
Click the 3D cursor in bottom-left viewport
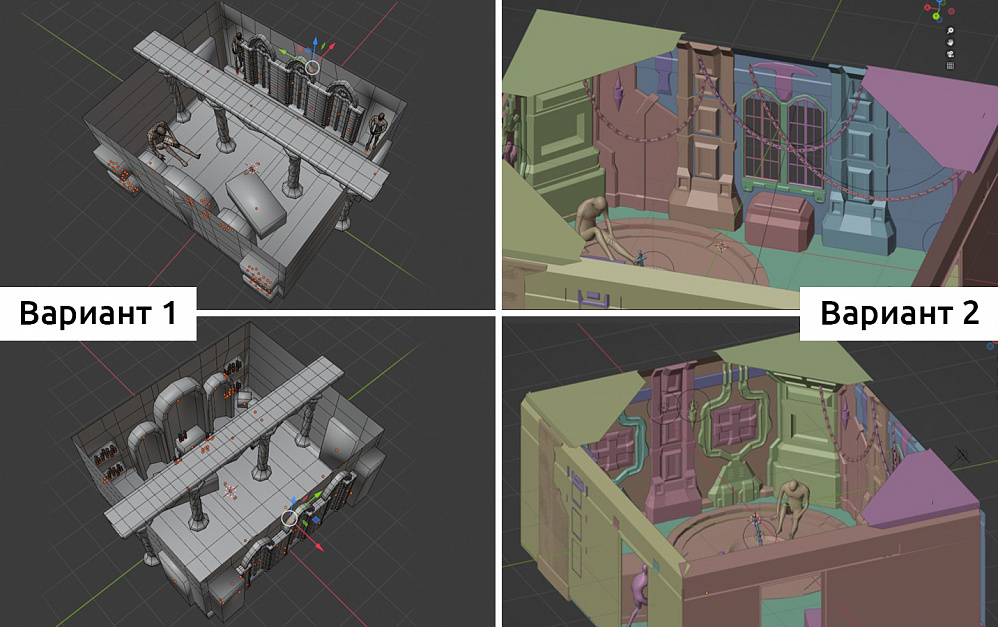click(x=230, y=490)
